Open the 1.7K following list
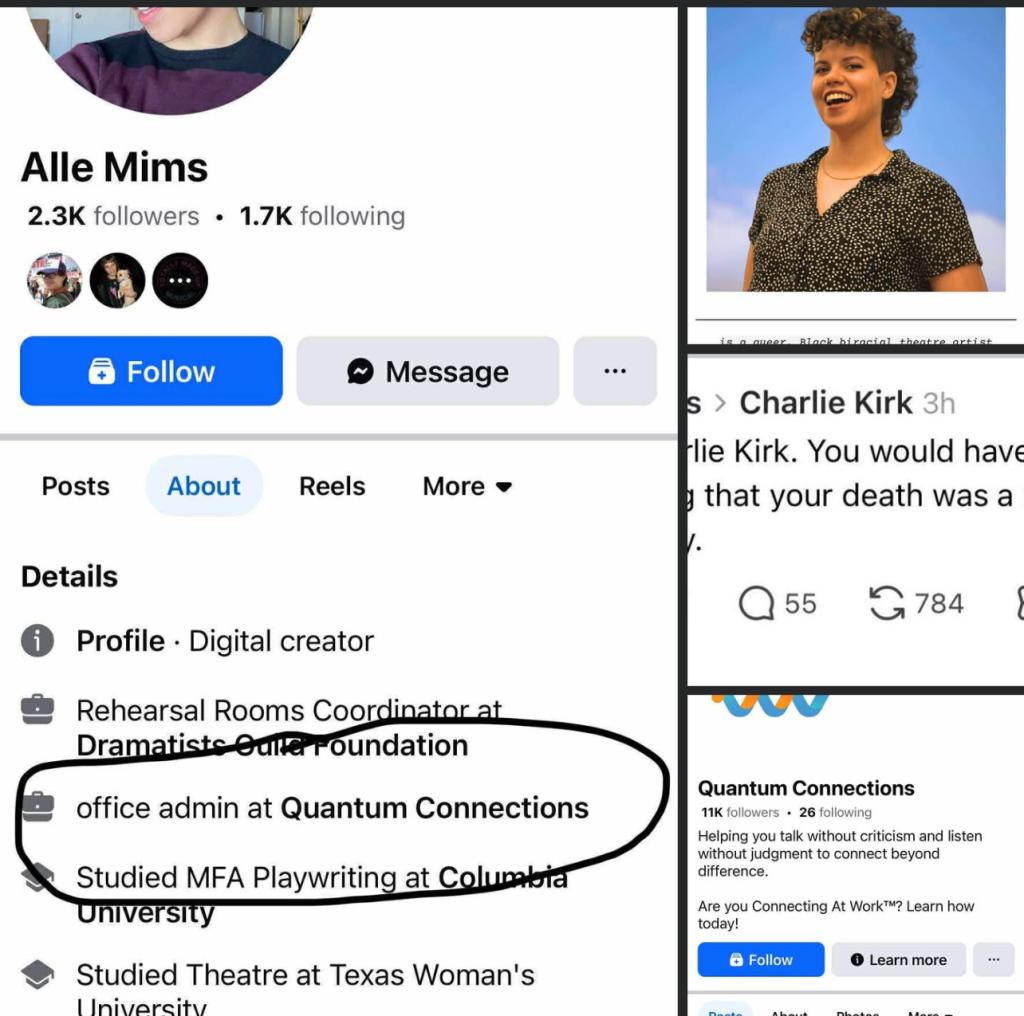Image resolution: width=1024 pixels, height=1016 pixels. click(323, 216)
